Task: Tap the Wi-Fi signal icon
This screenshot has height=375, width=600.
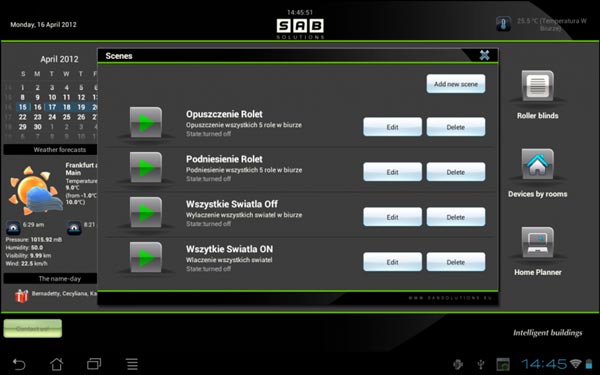Action: pyautogui.click(x=575, y=364)
